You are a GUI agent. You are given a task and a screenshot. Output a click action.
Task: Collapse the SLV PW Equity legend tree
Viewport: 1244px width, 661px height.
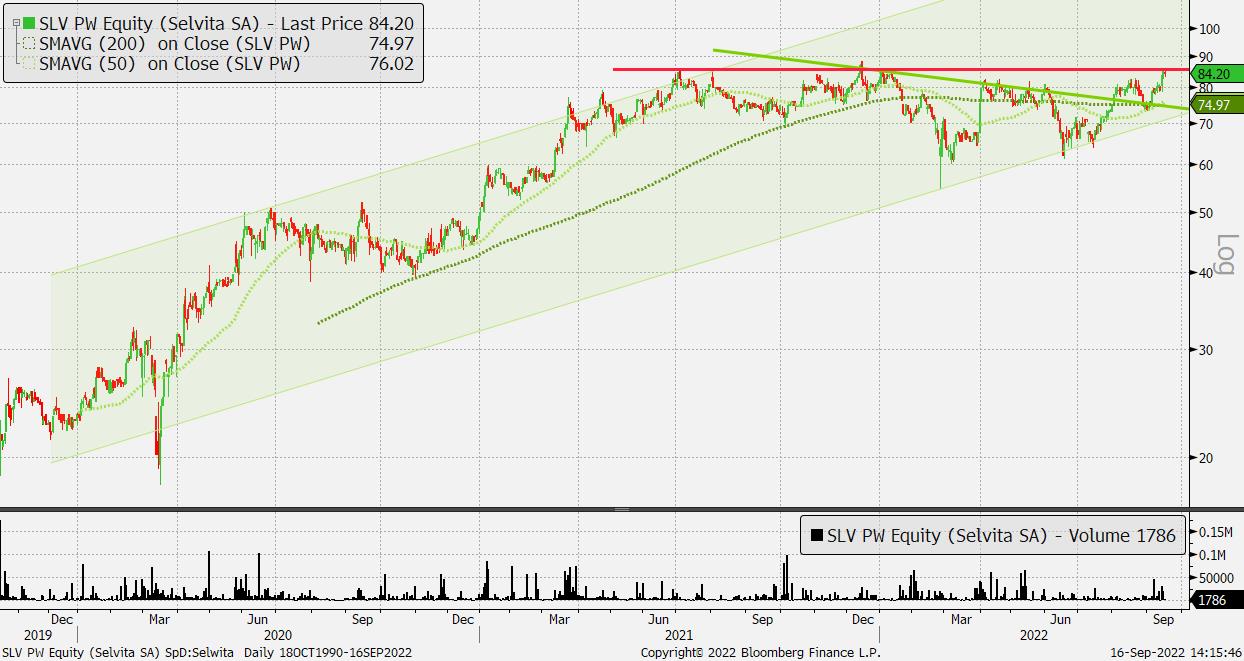(14, 23)
